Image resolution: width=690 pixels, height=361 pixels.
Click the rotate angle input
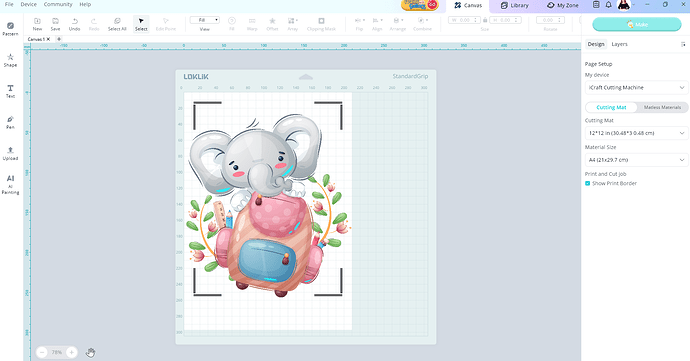tap(550, 20)
